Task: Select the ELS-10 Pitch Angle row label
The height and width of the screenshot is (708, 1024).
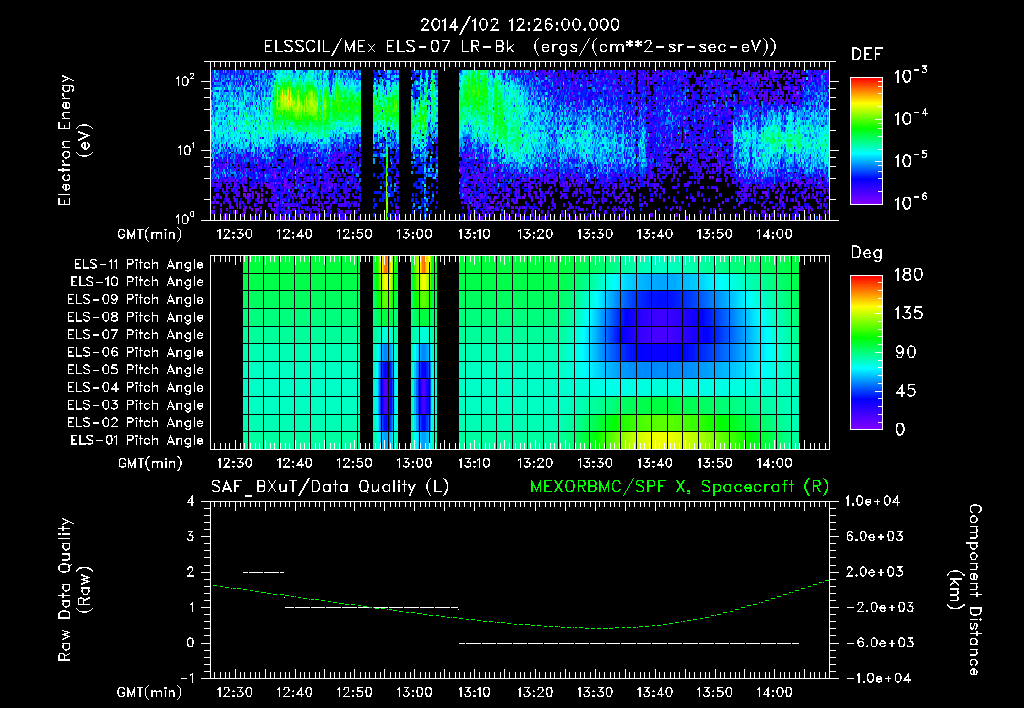Action: (137, 282)
